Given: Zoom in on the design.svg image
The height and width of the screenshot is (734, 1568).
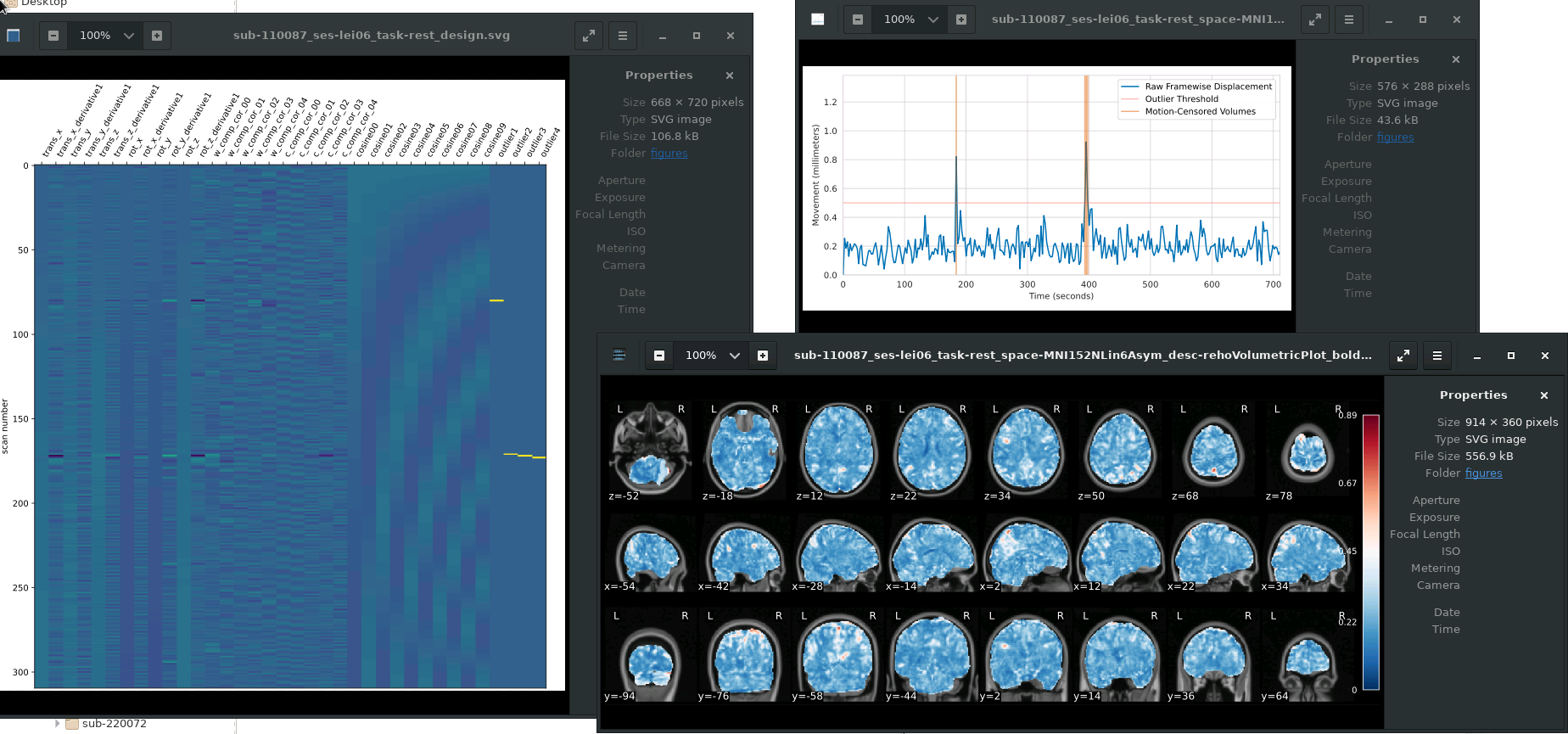Looking at the screenshot, I should coord(157,36).
